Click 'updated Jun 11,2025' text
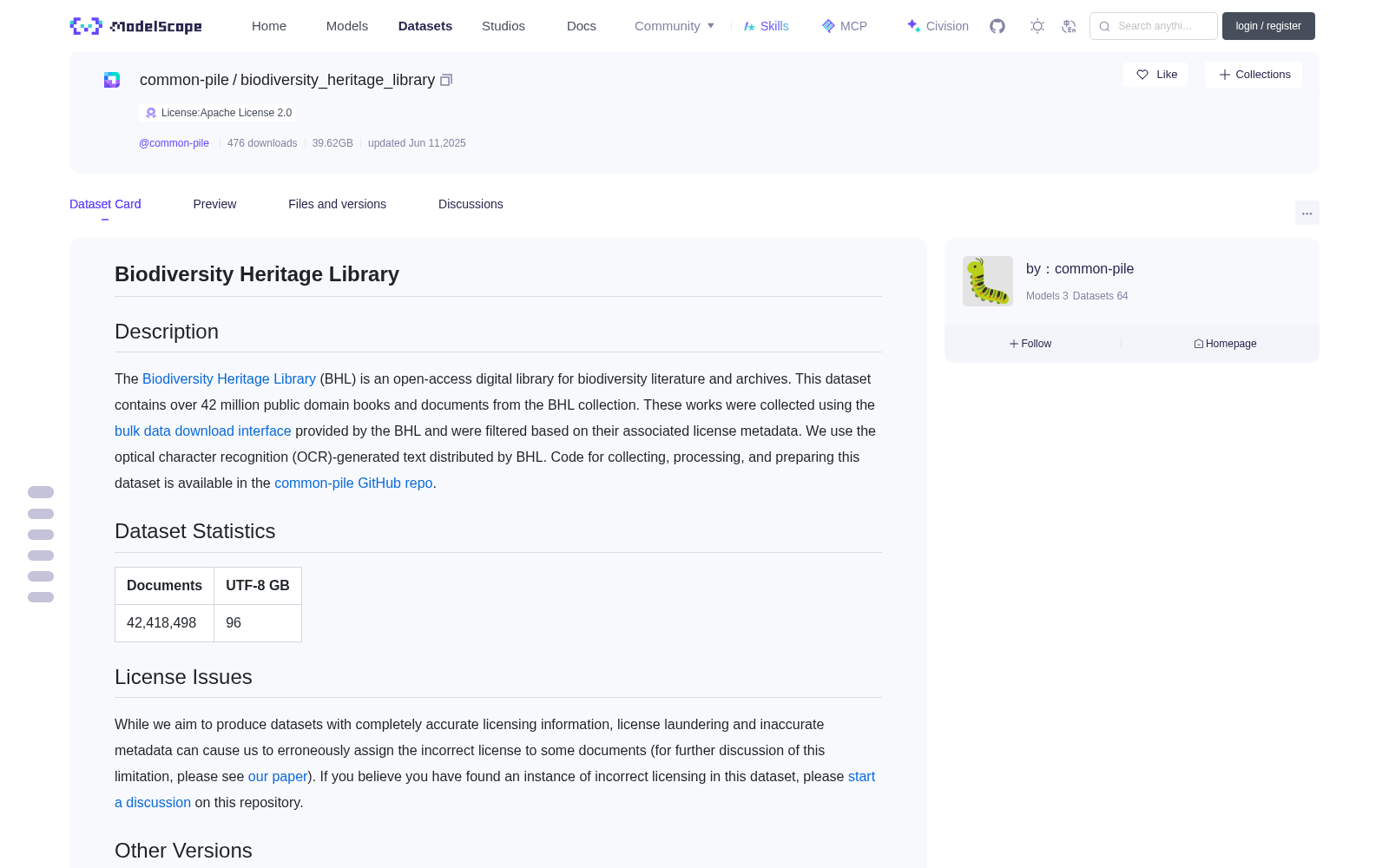This screenshot has width=1389, height=868. pyautogui.click(x=417, y=143)
